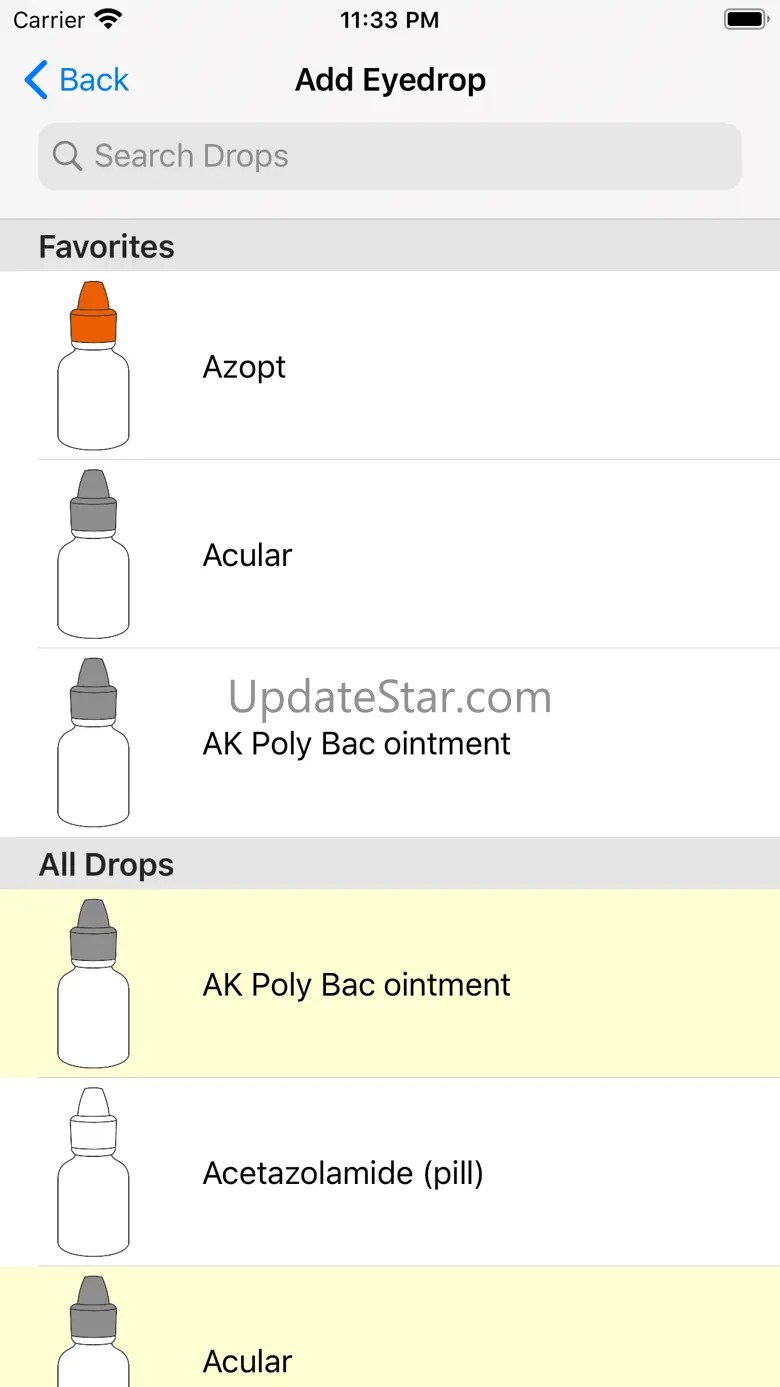The image size is (780, 1387).
Task: Tap the white-capped Acetazolamide bottle icon
Action: 93,1171
